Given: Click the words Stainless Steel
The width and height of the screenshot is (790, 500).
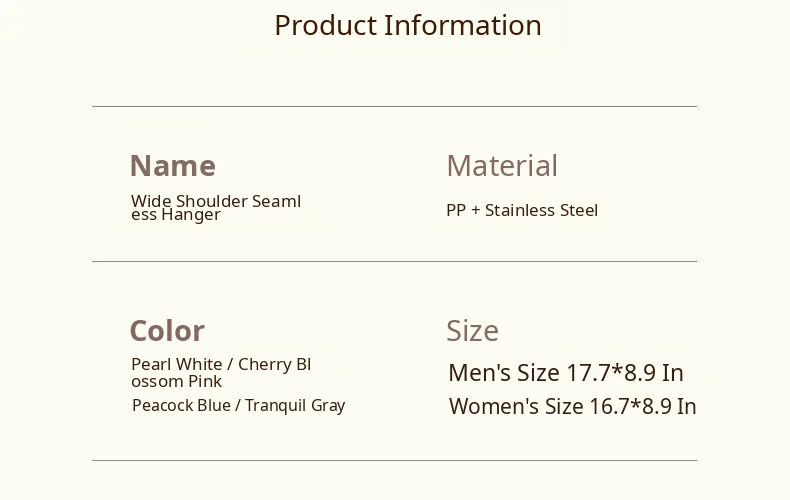Looking at the screenshot, I should [541, 210].
